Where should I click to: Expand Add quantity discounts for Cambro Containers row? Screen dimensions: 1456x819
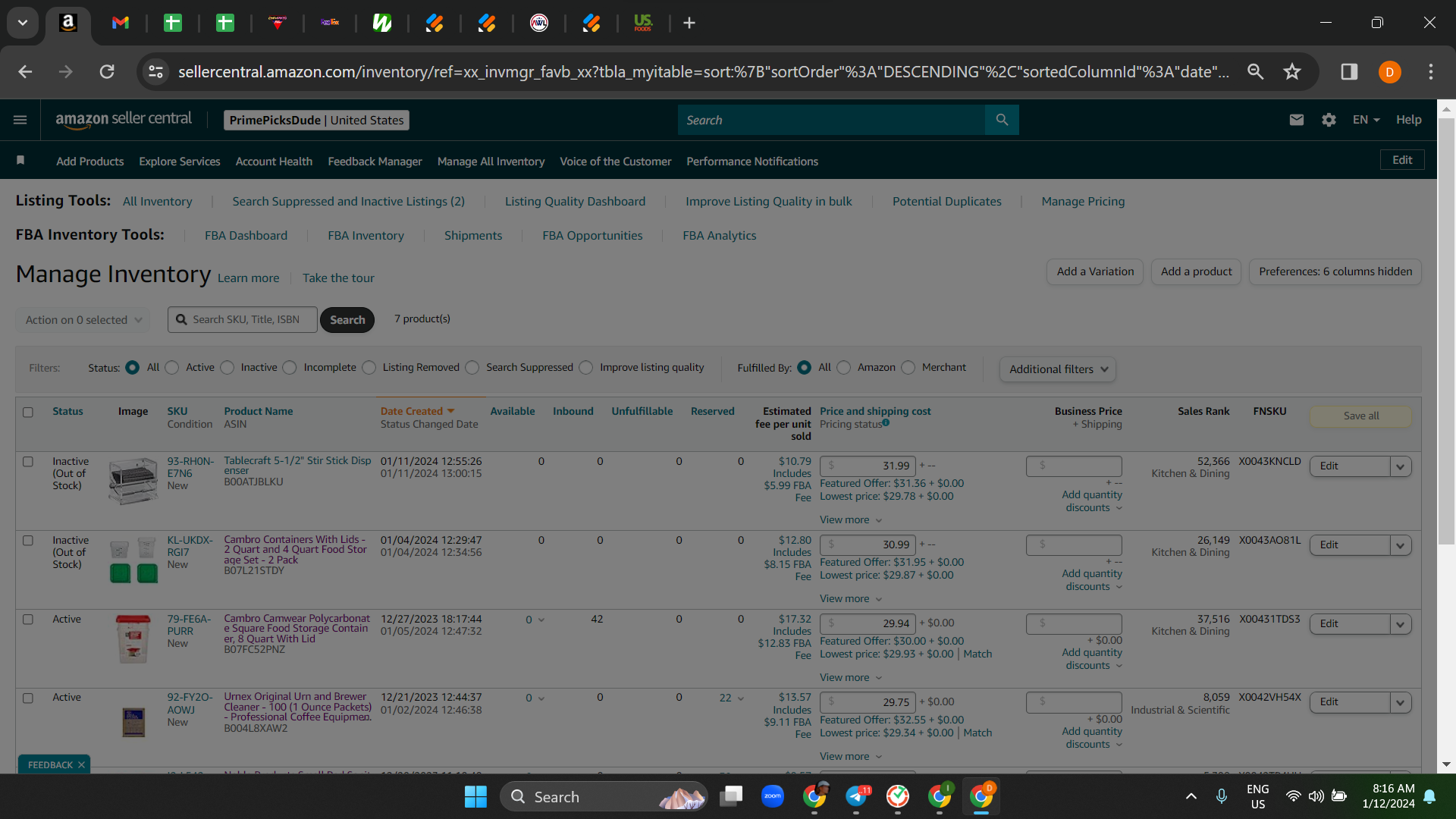[x=1092, y=580]
